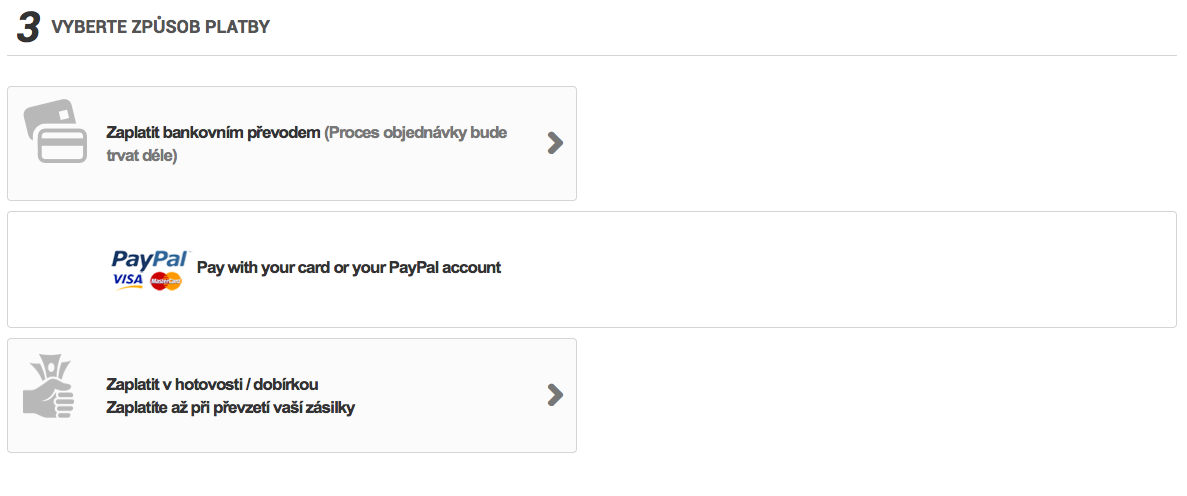The width and height of the screenshot is (1187, 496).
Task: Click the hand holding cash icon
Action: tap(50, 392)
